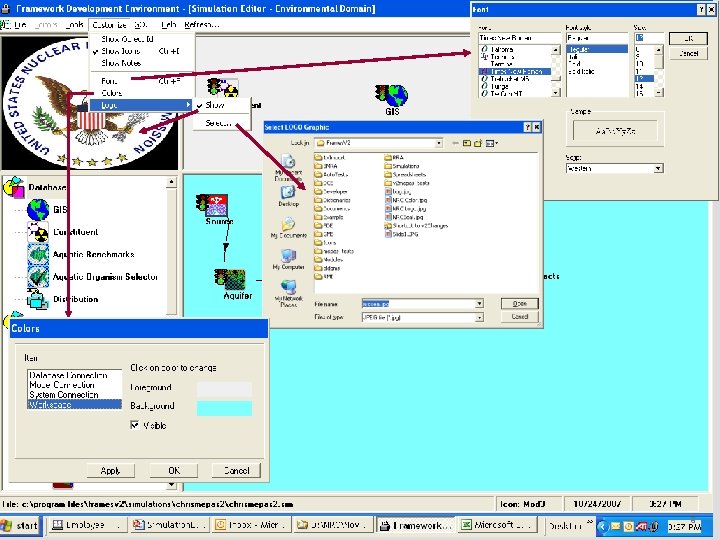Click the Source module icon in workspace
This screenshot has height=540, width=720.
point(212,205)
